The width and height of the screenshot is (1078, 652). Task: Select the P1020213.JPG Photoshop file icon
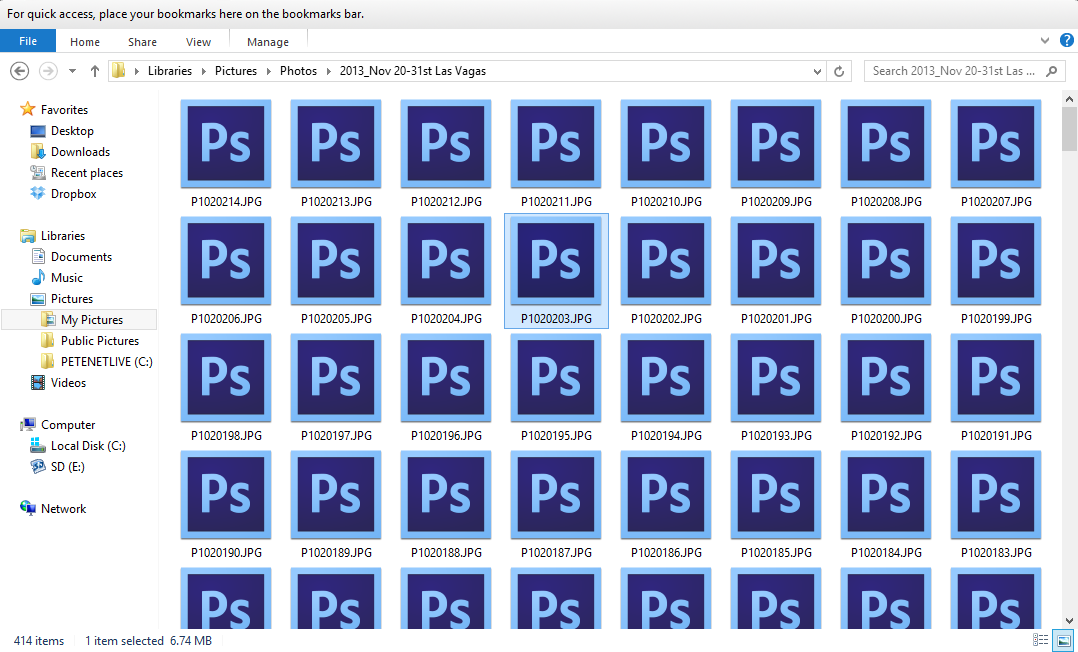click(x=336, y=144)
